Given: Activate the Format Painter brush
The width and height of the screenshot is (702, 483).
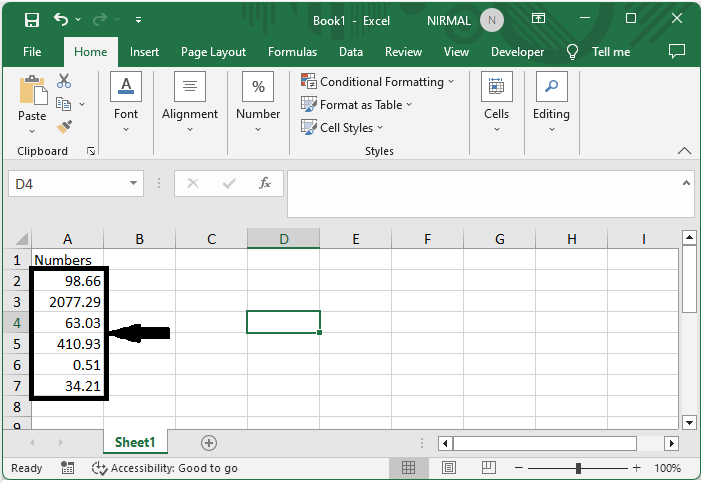Looking at the screenshot, I should tap(64, 127).
